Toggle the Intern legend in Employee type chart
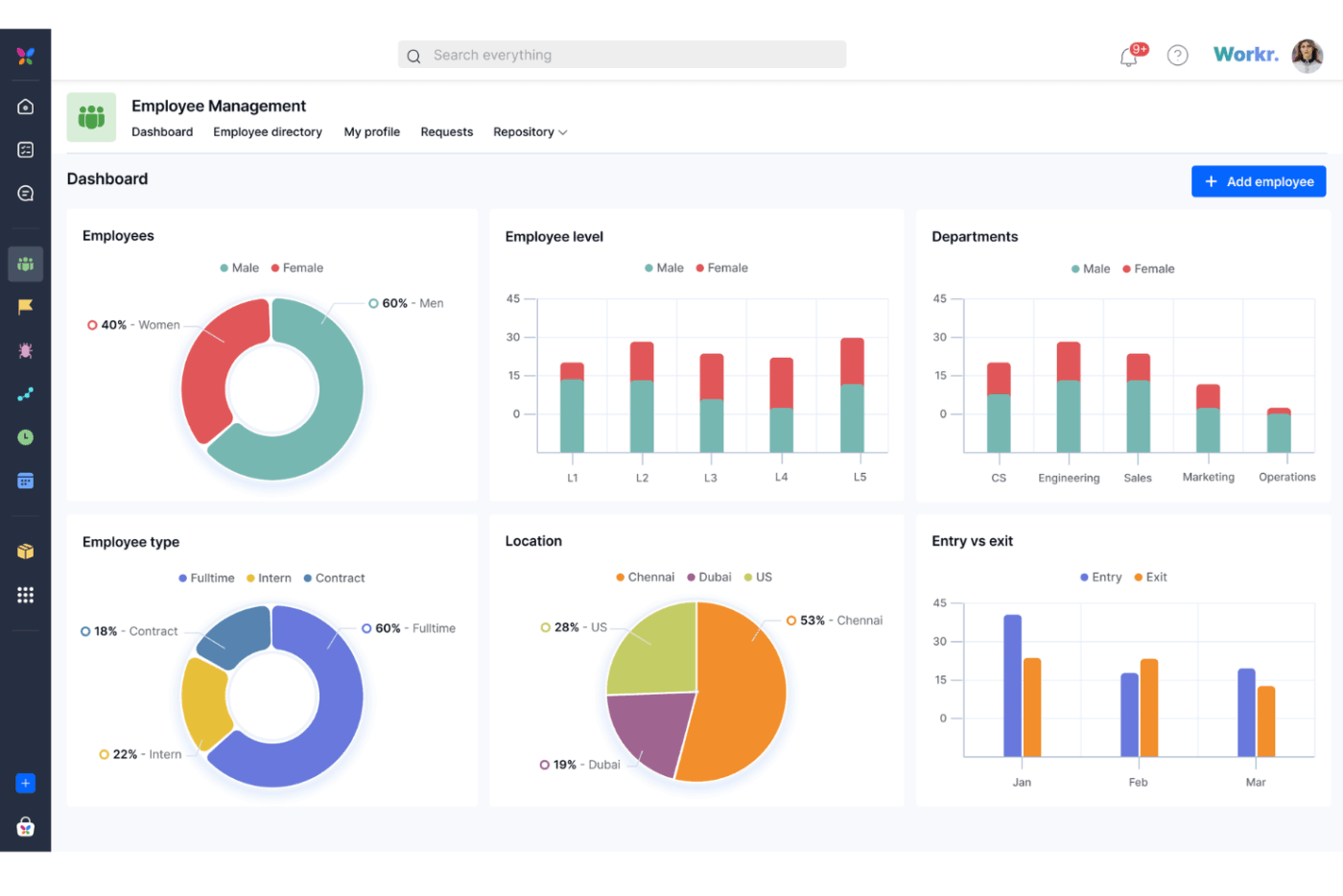1343x896 pixels. [x=270, y=578]
